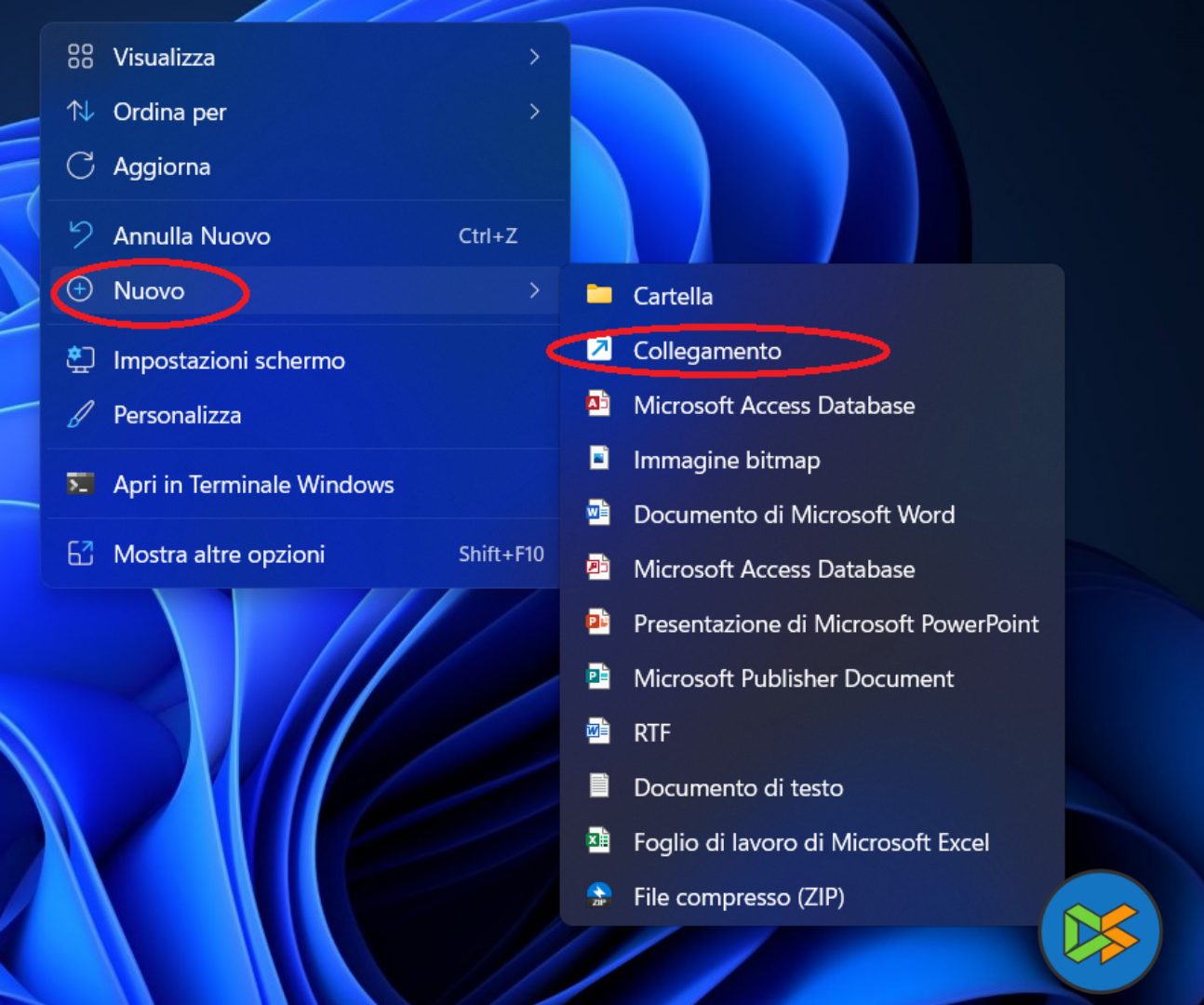Expand the Ordina per submenu chevron

click(534, 112)
